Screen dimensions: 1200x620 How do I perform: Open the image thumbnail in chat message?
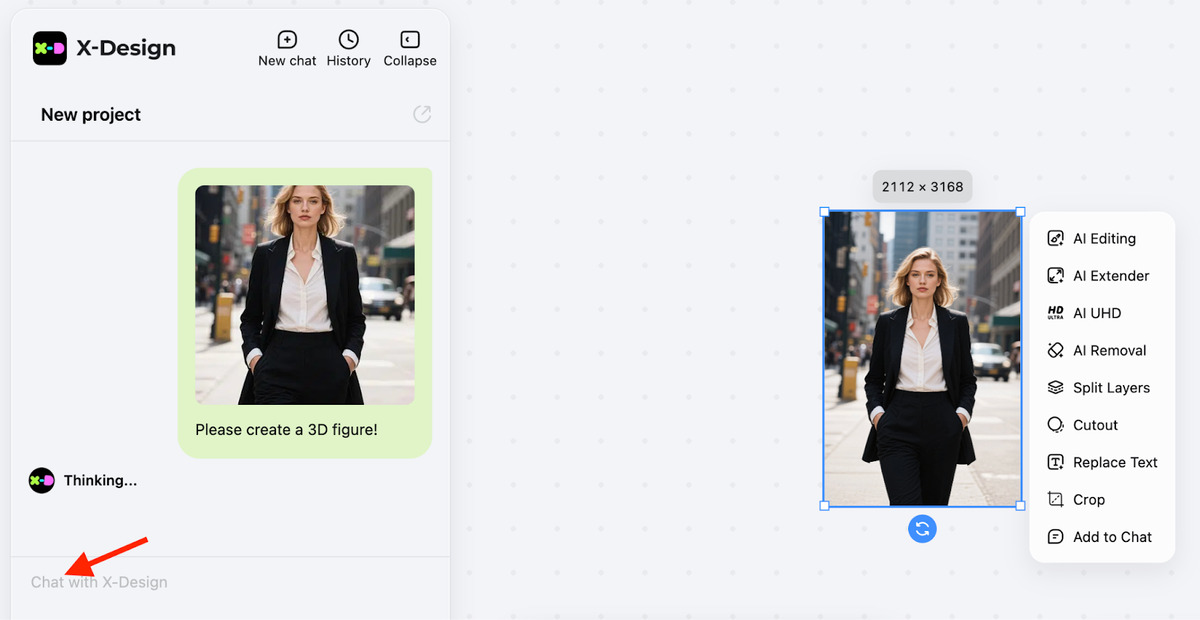[305, 295]
